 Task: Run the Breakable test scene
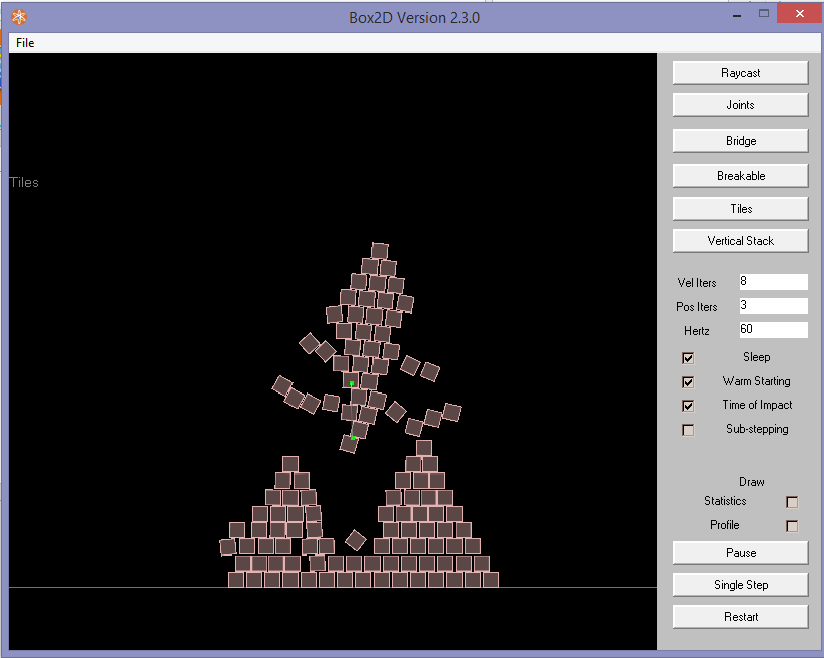click(x=740, y=176)
